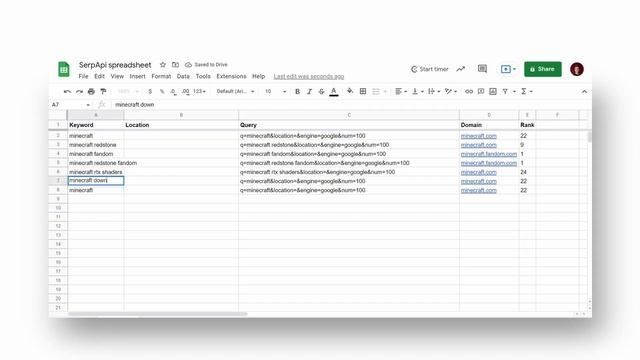Open the Extensions menu
Screen dimensions: 640x360
231,76
